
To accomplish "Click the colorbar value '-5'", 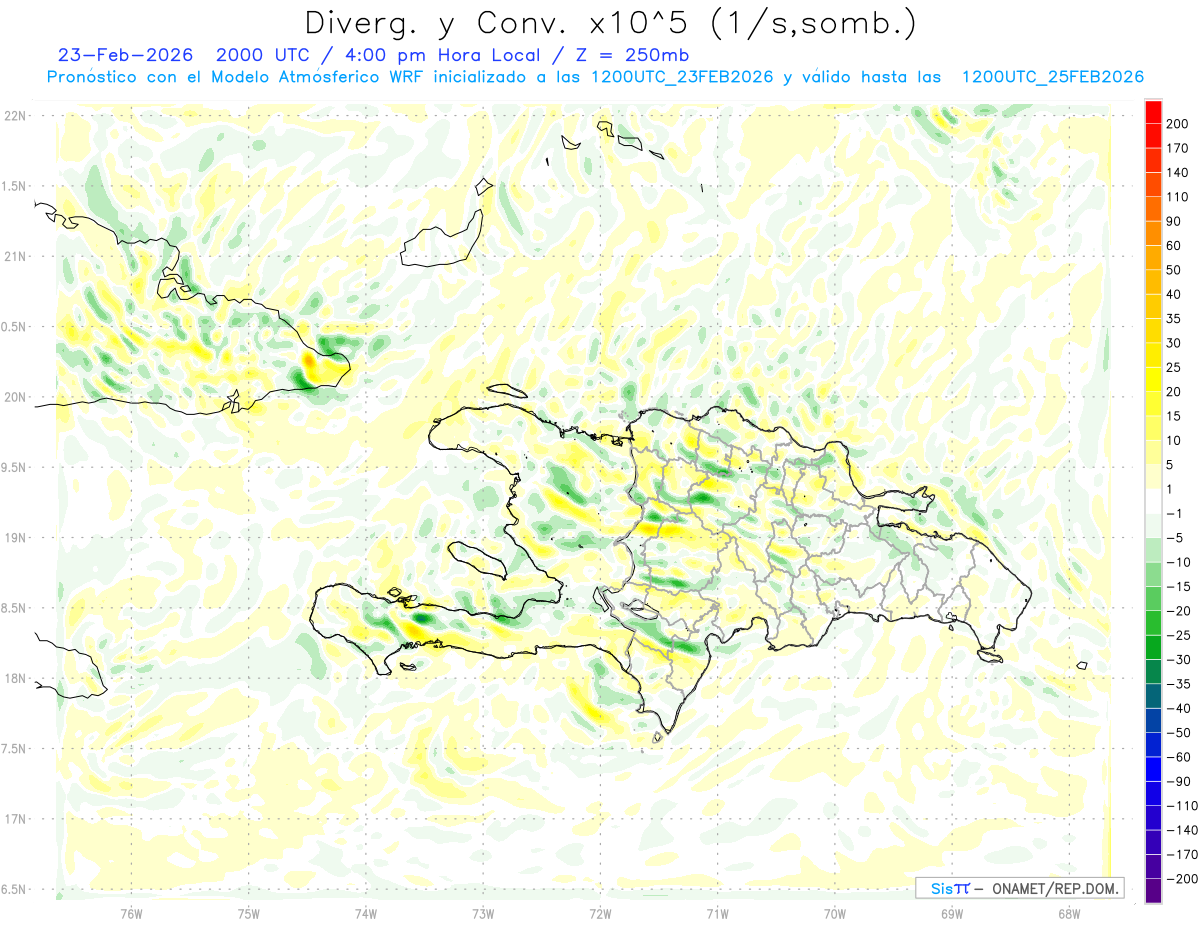I will 1177,538.
